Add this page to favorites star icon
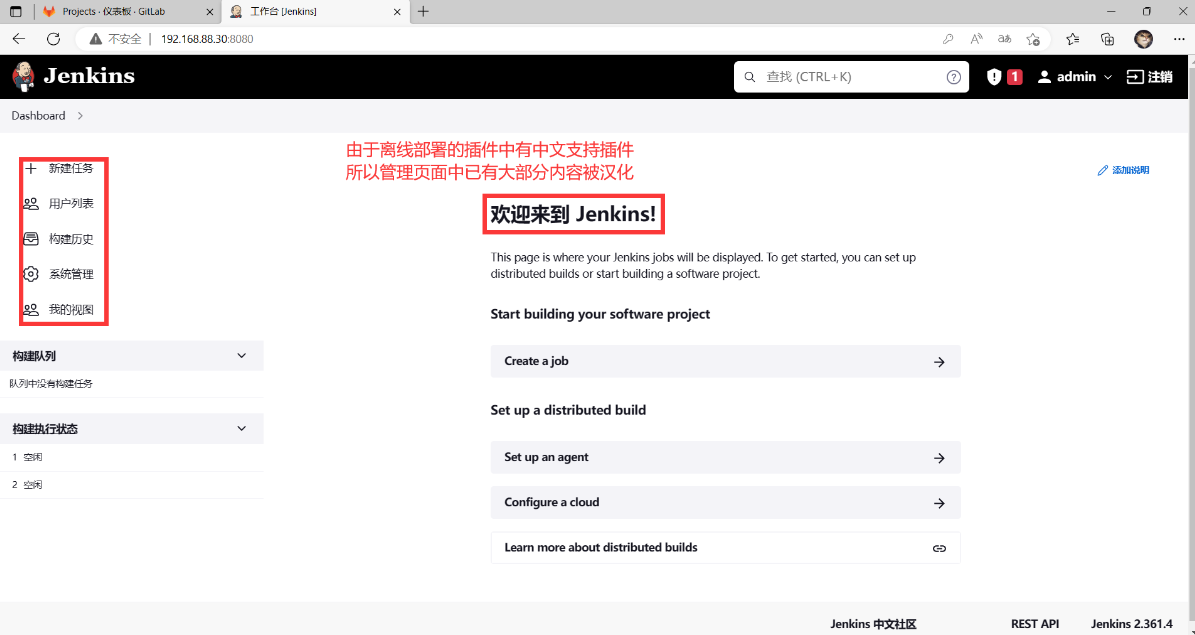Viewport: 1195px width, 635px height. pos(1033,39)
